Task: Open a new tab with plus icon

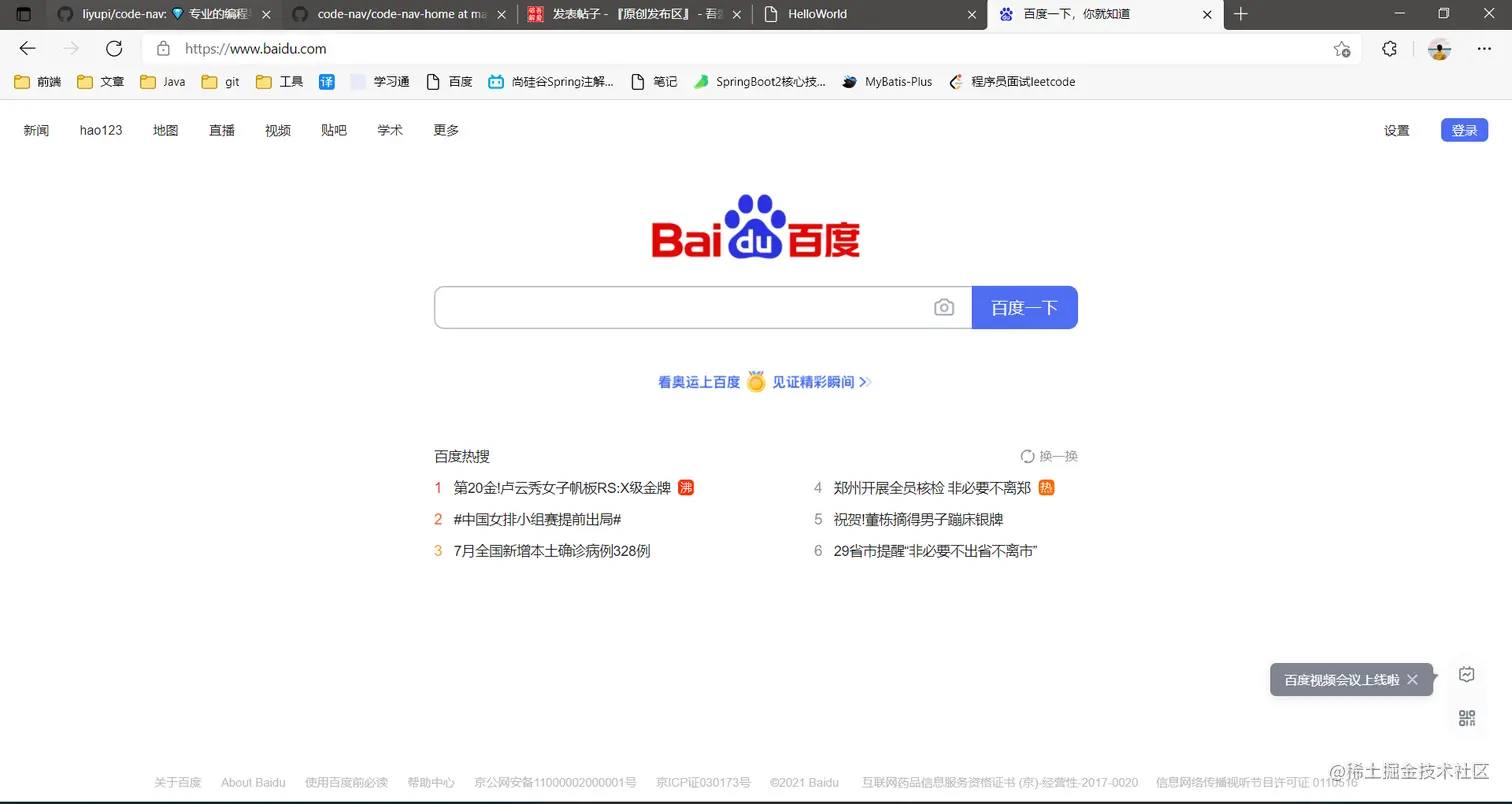Action: [1241, 14]
